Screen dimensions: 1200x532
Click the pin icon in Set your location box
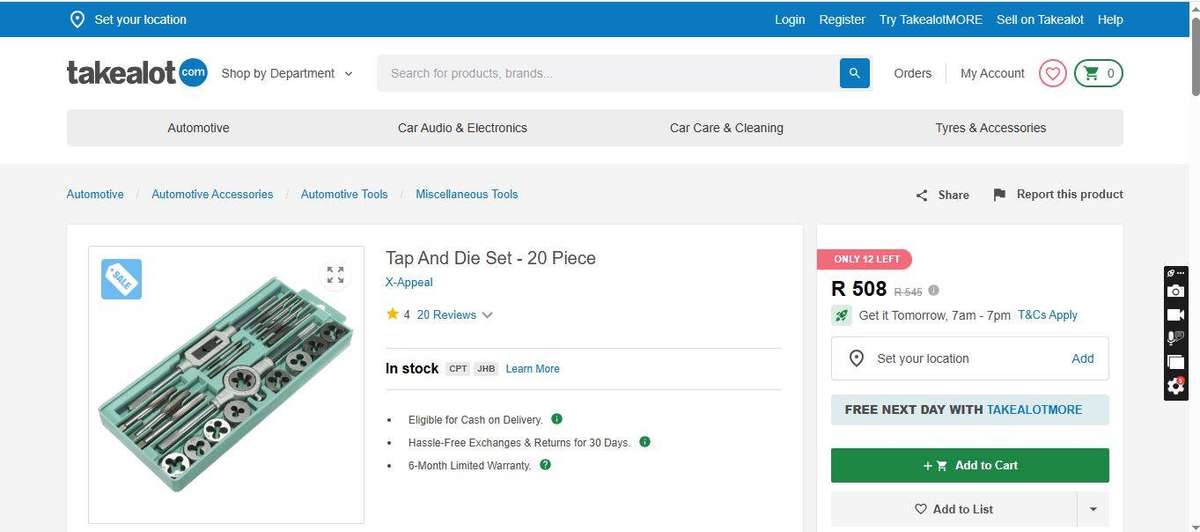[856, 358]
